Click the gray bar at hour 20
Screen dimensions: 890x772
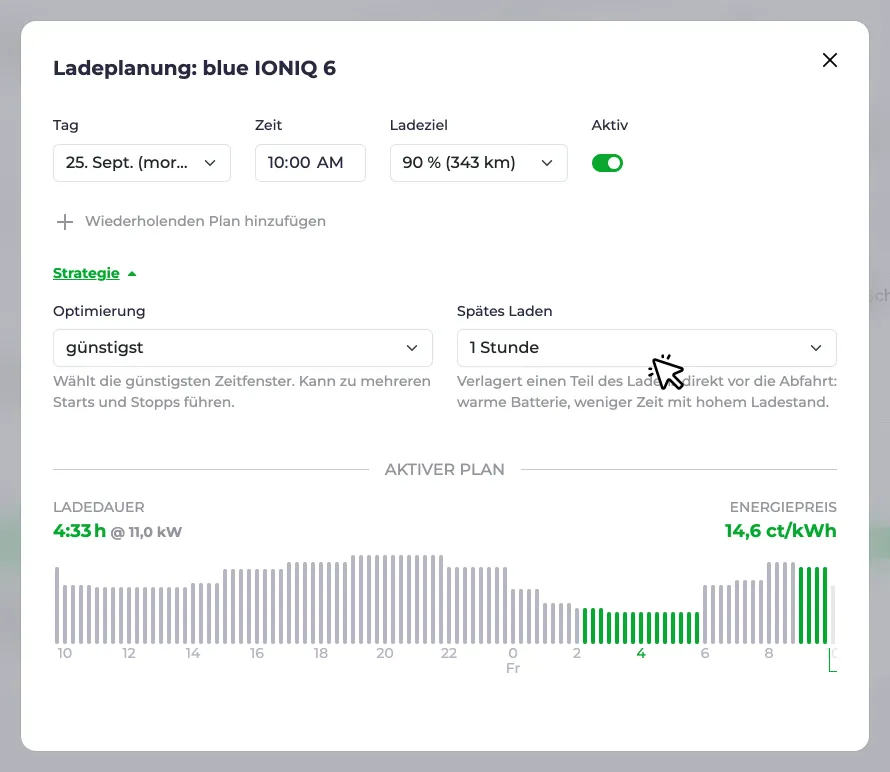[385, 599]
